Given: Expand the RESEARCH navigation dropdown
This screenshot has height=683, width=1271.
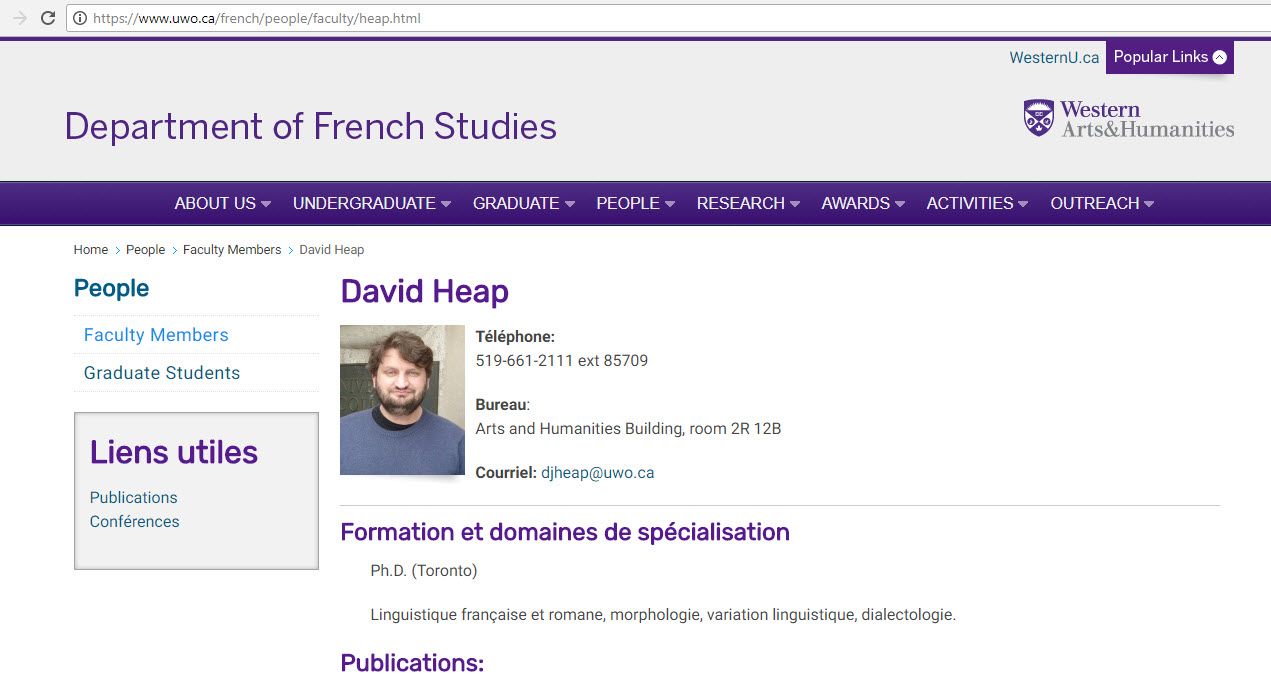Looking at the screenshot, I should coord(747,203).
